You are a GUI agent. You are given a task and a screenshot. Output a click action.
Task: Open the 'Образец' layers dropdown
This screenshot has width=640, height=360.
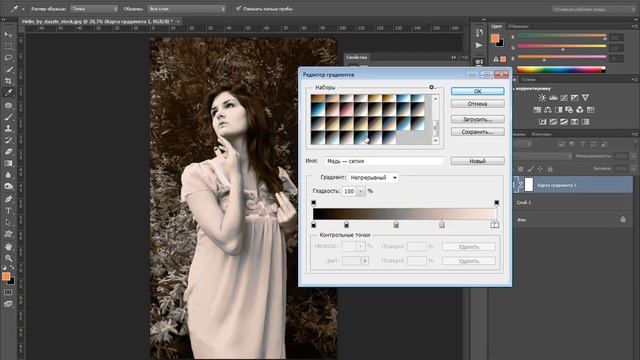point(187,9)
